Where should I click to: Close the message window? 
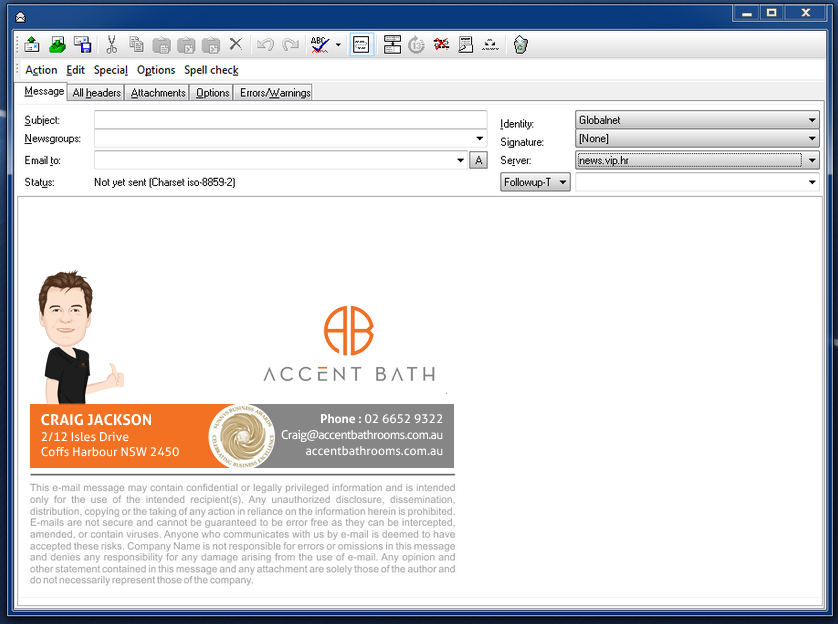coord(805,13)
